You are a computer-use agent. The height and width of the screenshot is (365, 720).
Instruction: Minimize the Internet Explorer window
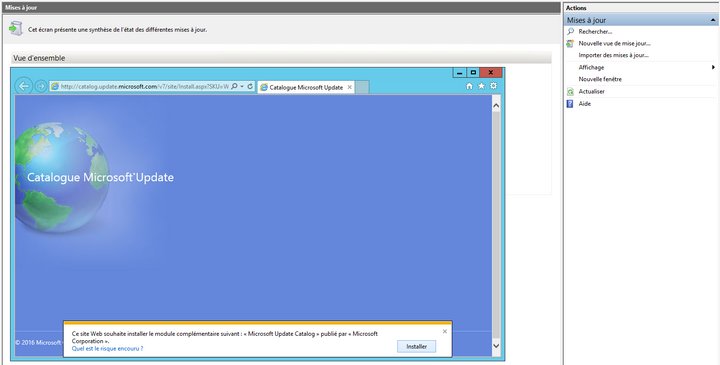[459, 73]
